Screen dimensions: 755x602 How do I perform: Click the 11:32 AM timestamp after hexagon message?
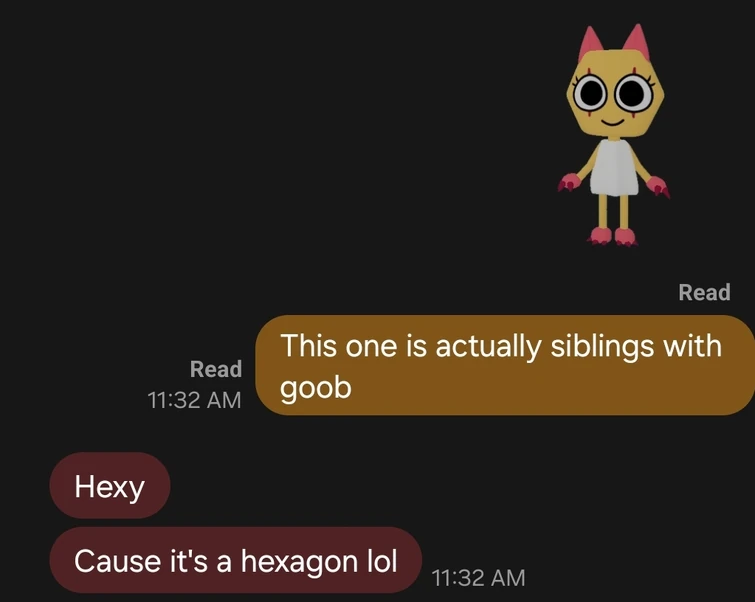pos(478,578)
